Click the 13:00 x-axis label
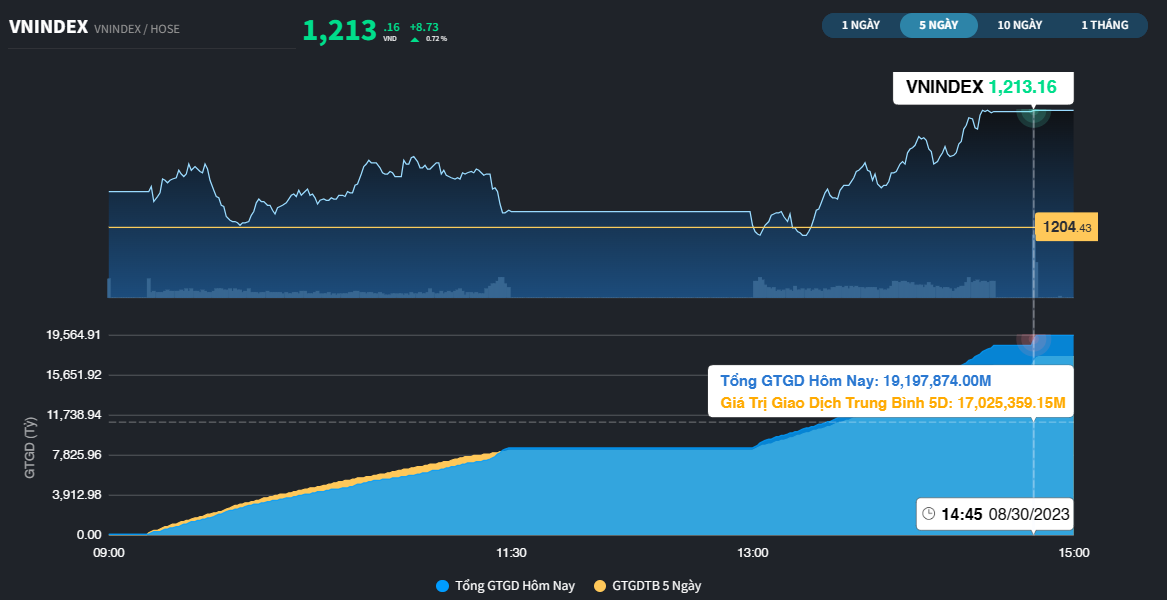This screenshot has height=600, width=1167. [x=752, y=553]
